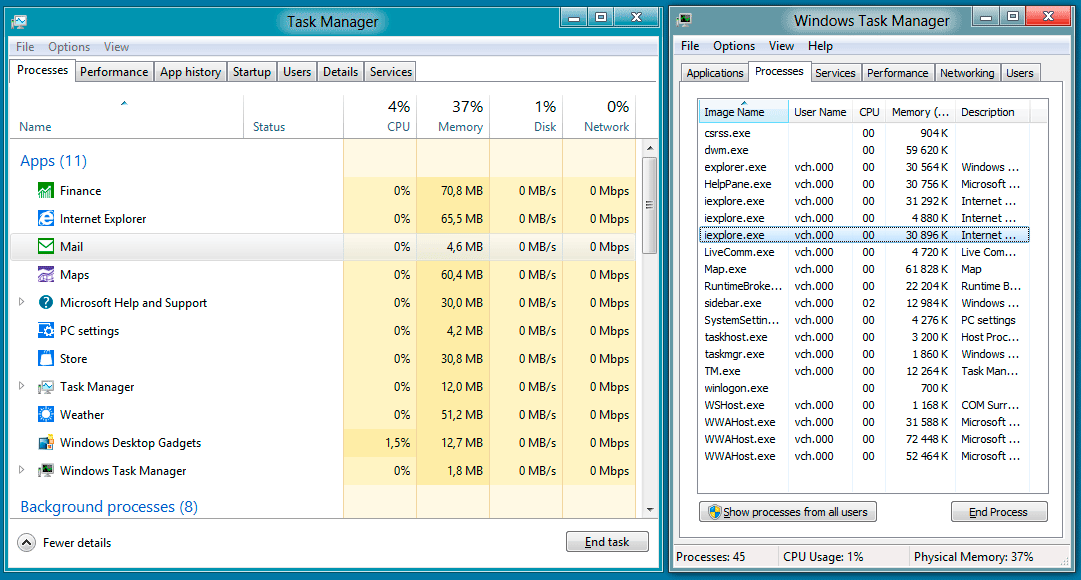Sort by Image Name column header

[x=743, y=112]
